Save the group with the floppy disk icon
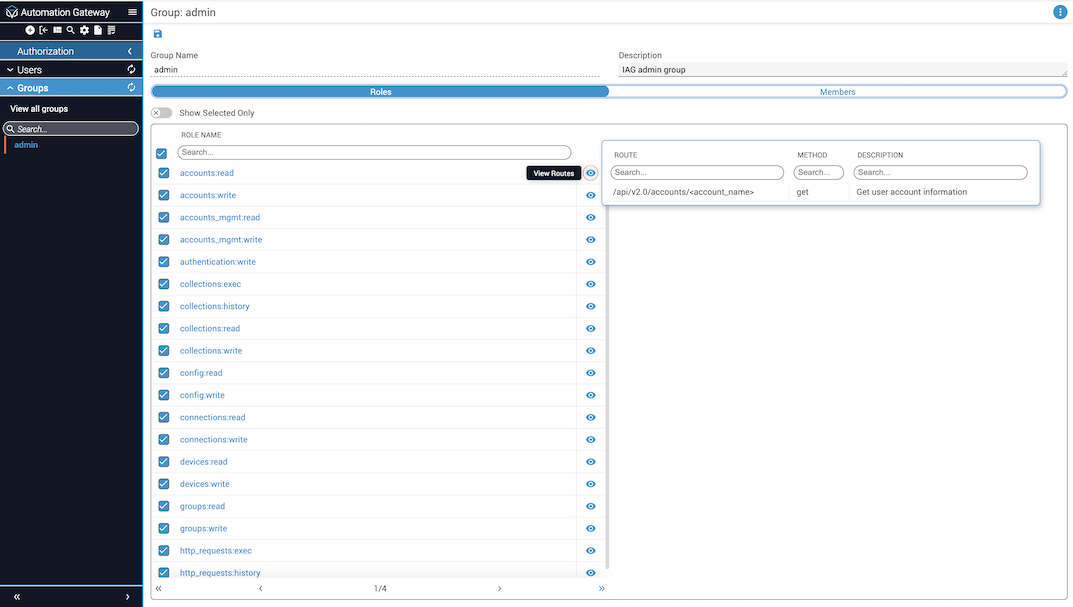This screenshot has width=1073, height=607. (x=158, y=34)
